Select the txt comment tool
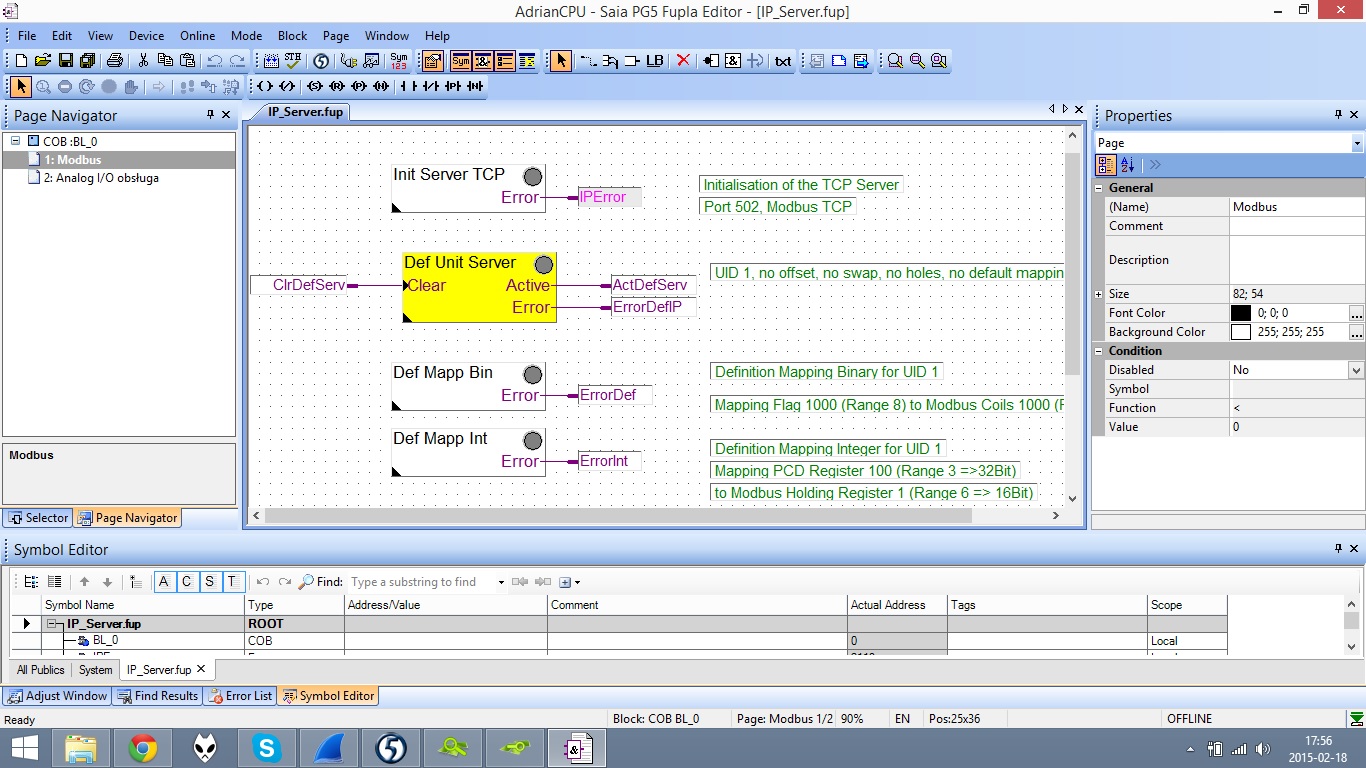 [782, 61]
